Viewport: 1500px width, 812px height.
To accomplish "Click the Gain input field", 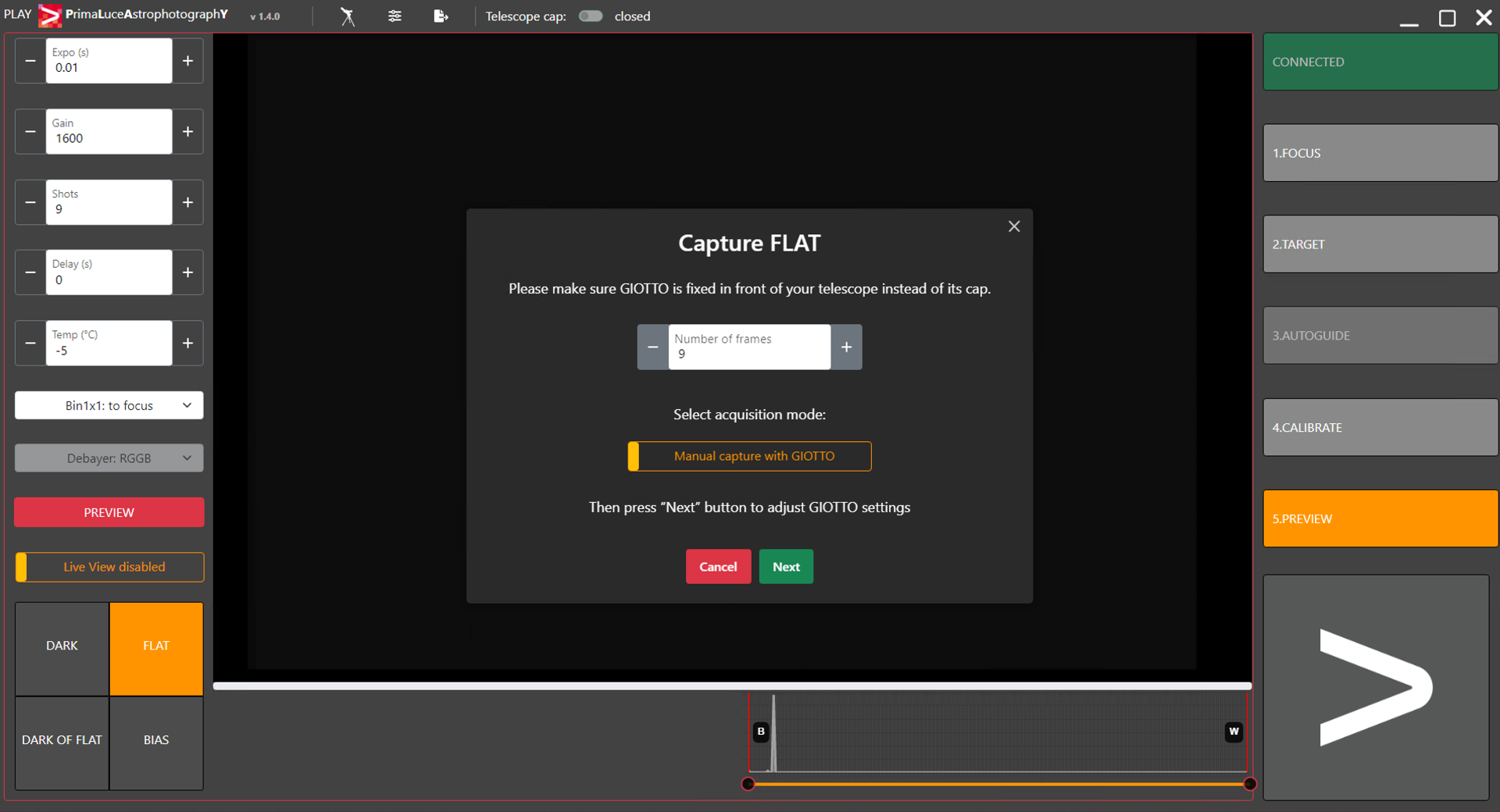I will [109, 132].
